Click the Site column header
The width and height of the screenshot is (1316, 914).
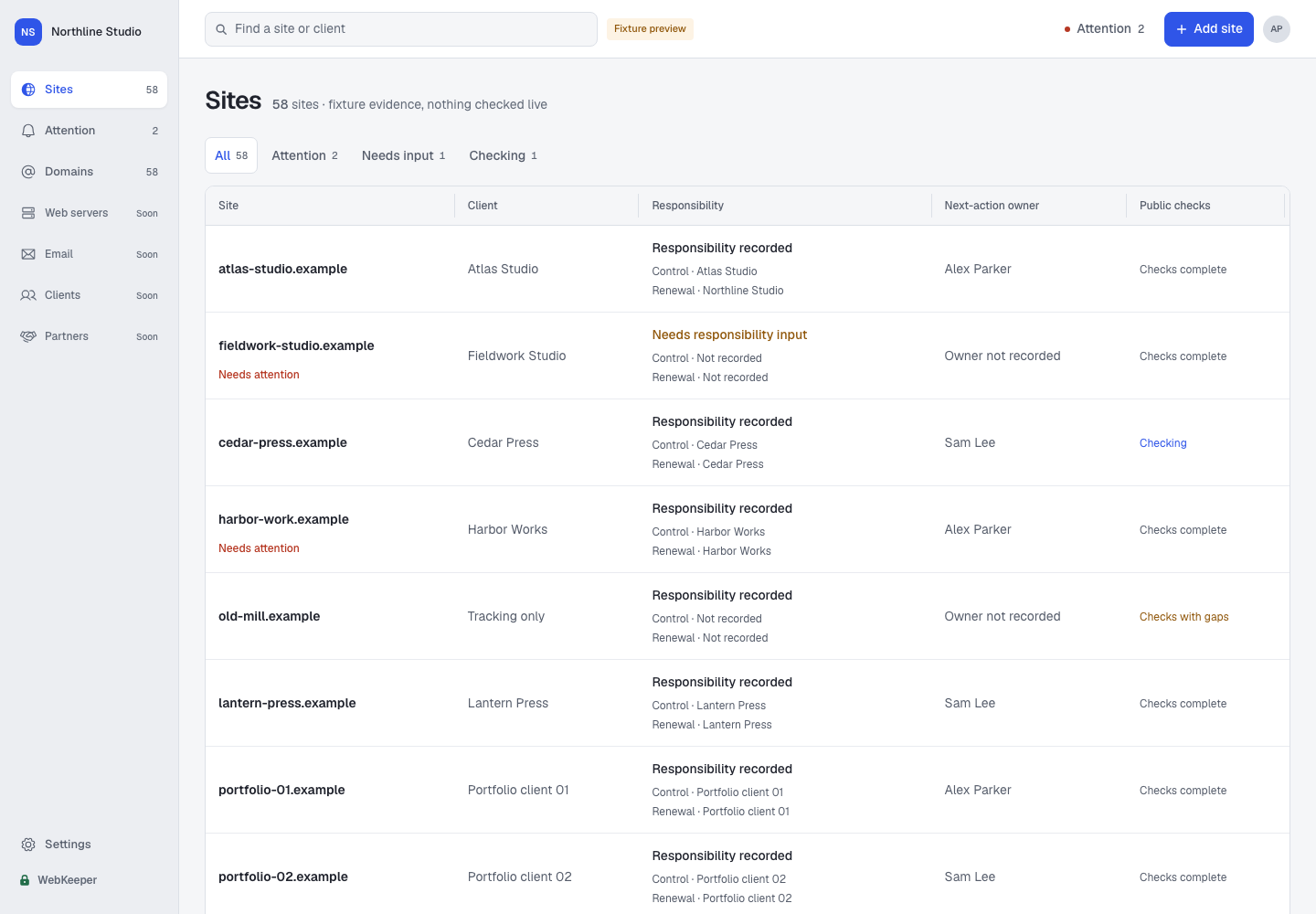click(x=228, y=206)
